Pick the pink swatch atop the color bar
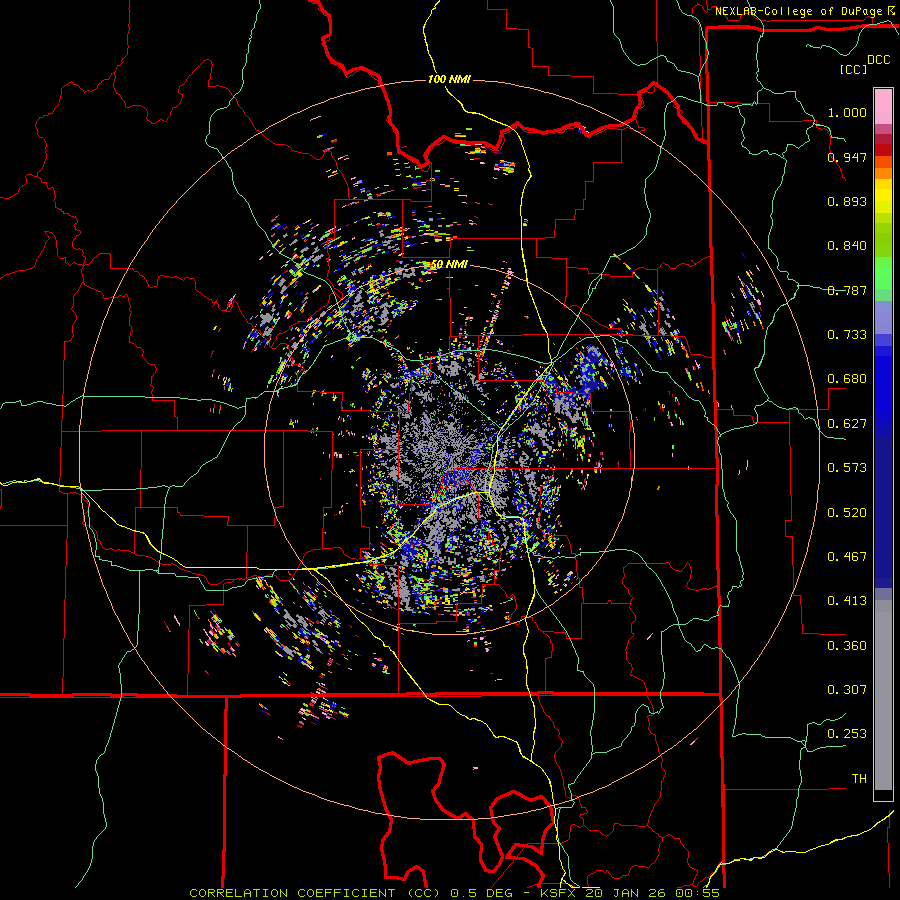The width and height of the screenshot is (900, 900). 883,106
